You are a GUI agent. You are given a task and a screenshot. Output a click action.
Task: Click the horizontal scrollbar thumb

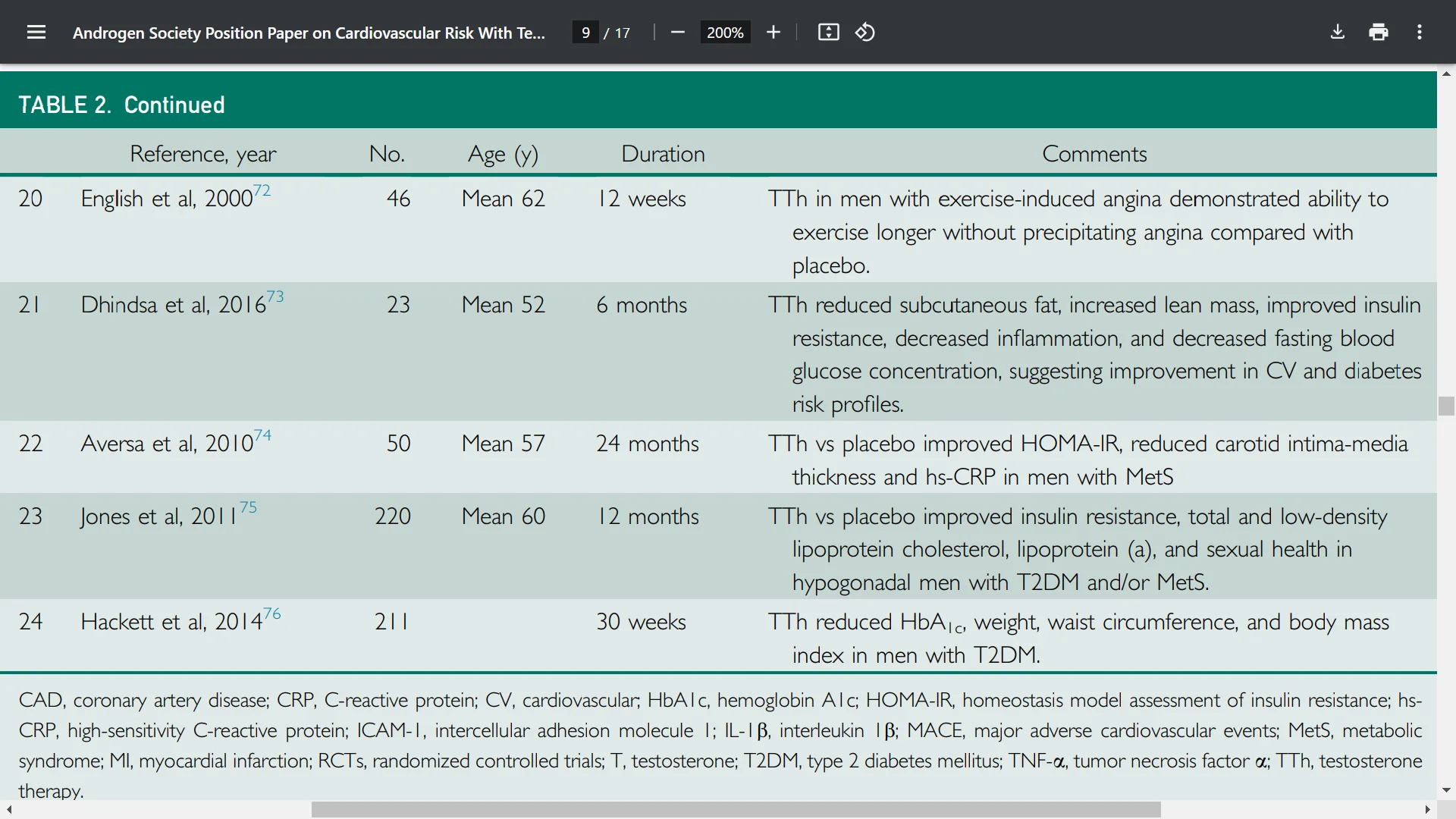(x=736, y=810)
